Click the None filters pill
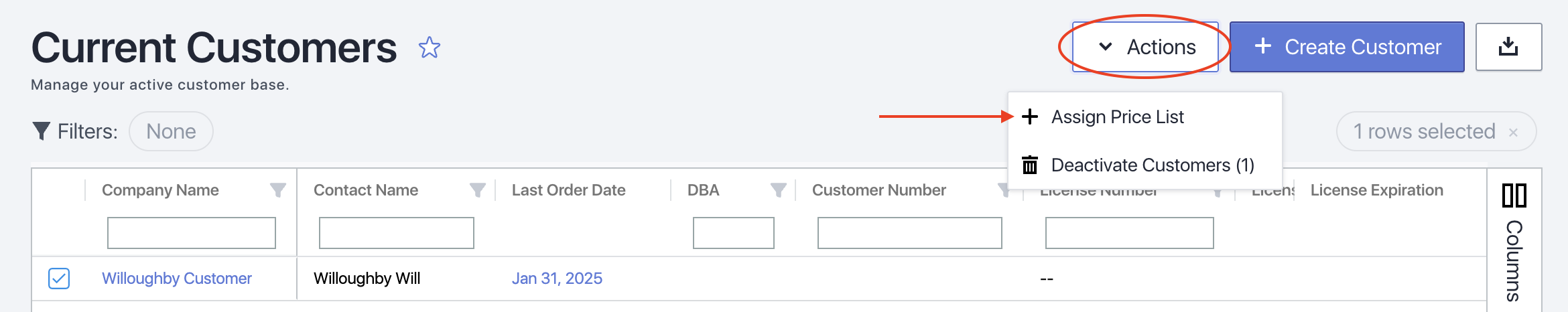 click(171, 131)
